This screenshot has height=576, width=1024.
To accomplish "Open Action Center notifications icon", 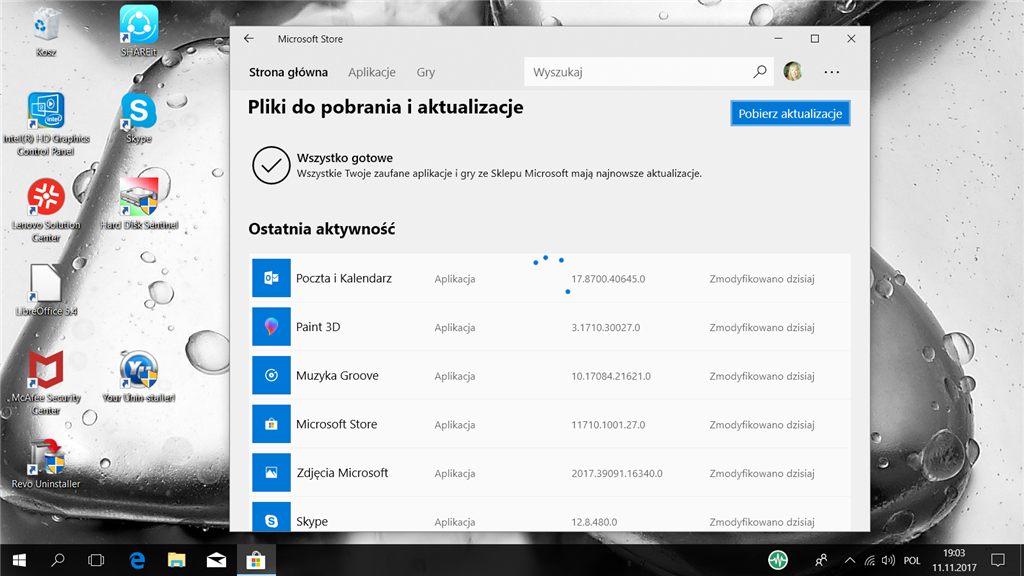I will click(998, 560).
